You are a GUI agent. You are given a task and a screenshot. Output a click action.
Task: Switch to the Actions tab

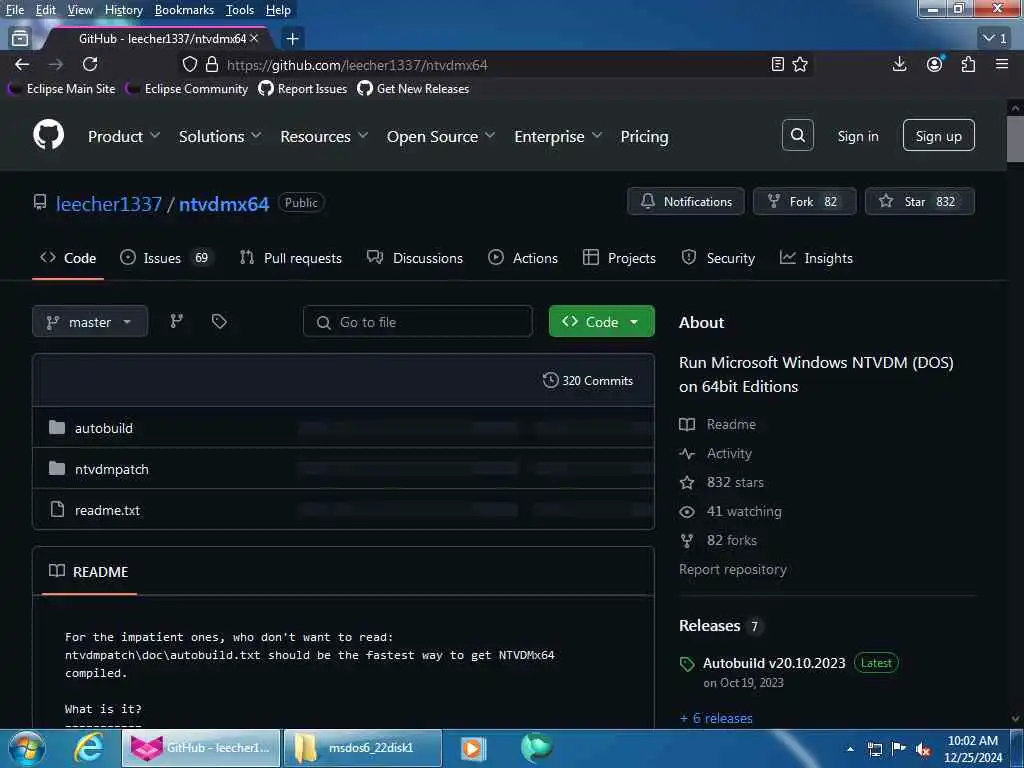coord(522,258)
